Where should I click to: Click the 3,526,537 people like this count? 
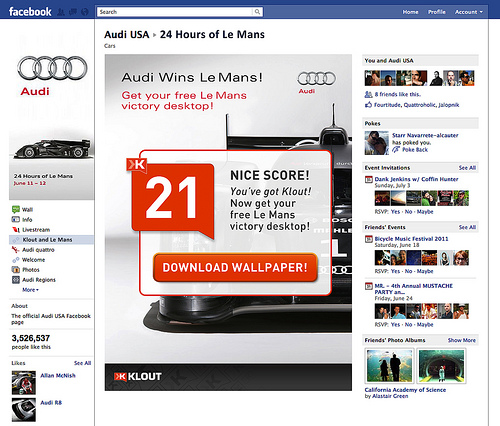tap(31, 342)
